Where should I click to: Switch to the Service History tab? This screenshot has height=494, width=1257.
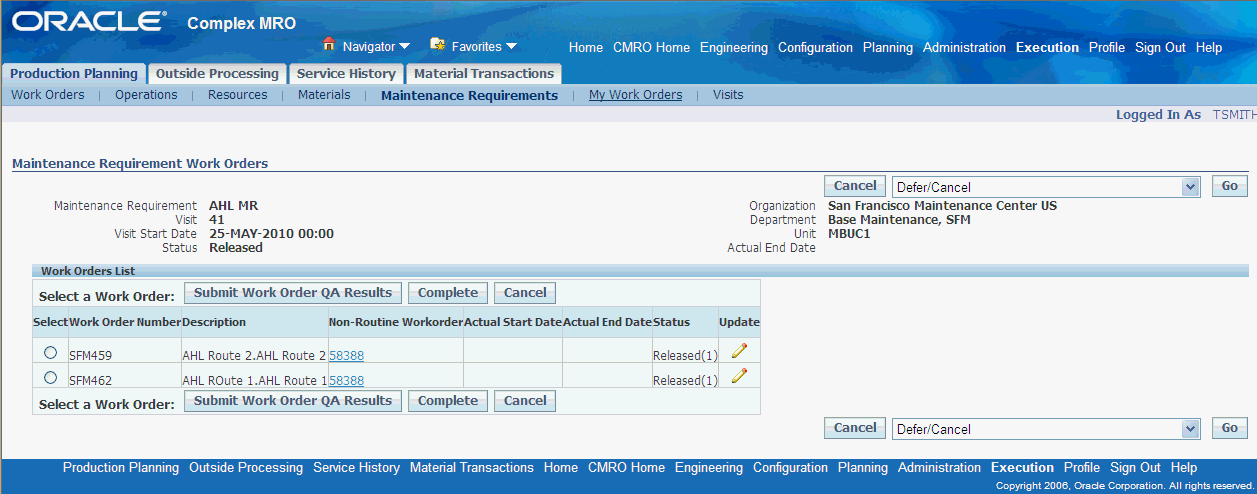[x=346, y=73]
